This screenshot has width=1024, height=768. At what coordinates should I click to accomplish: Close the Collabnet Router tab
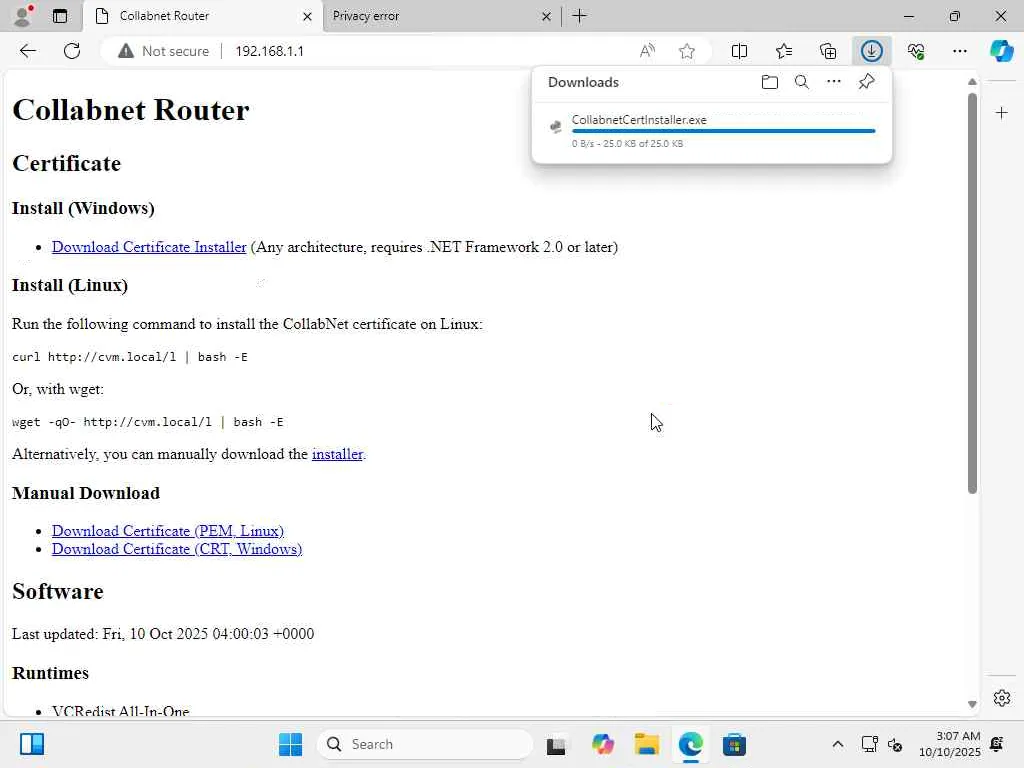[x=307, y=16]
